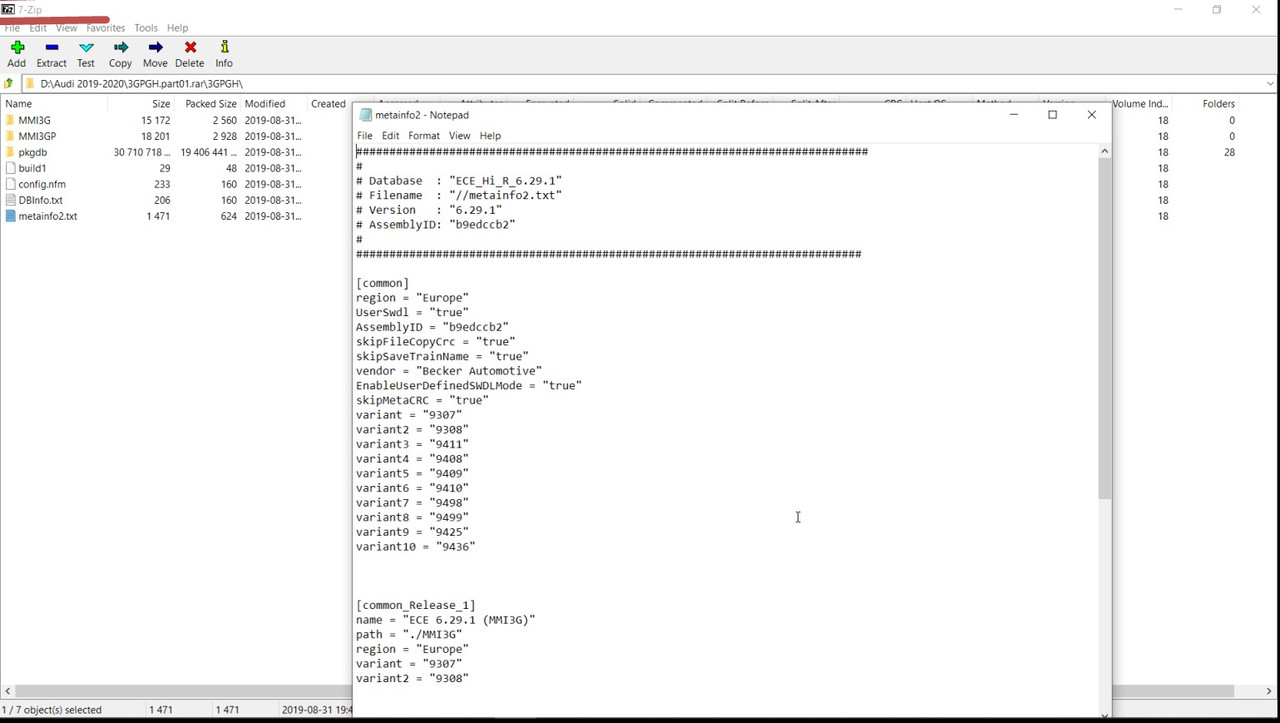The height and width of the screenshot is (723, 1280).
Task: Select the config.nfm file icon
Action: (x=10, y=184)
